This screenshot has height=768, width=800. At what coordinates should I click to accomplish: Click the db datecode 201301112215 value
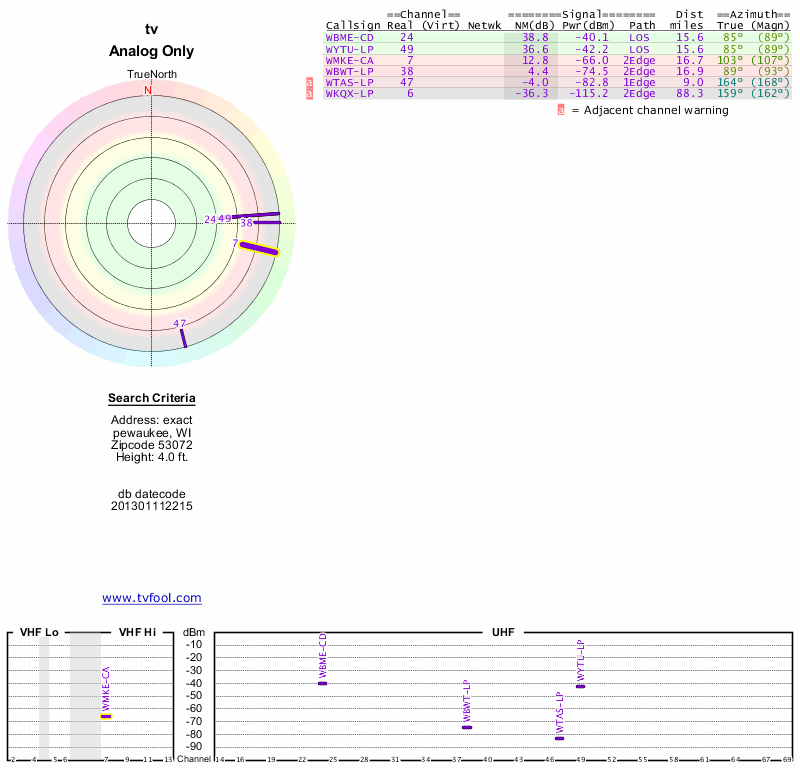click(152, 506)
